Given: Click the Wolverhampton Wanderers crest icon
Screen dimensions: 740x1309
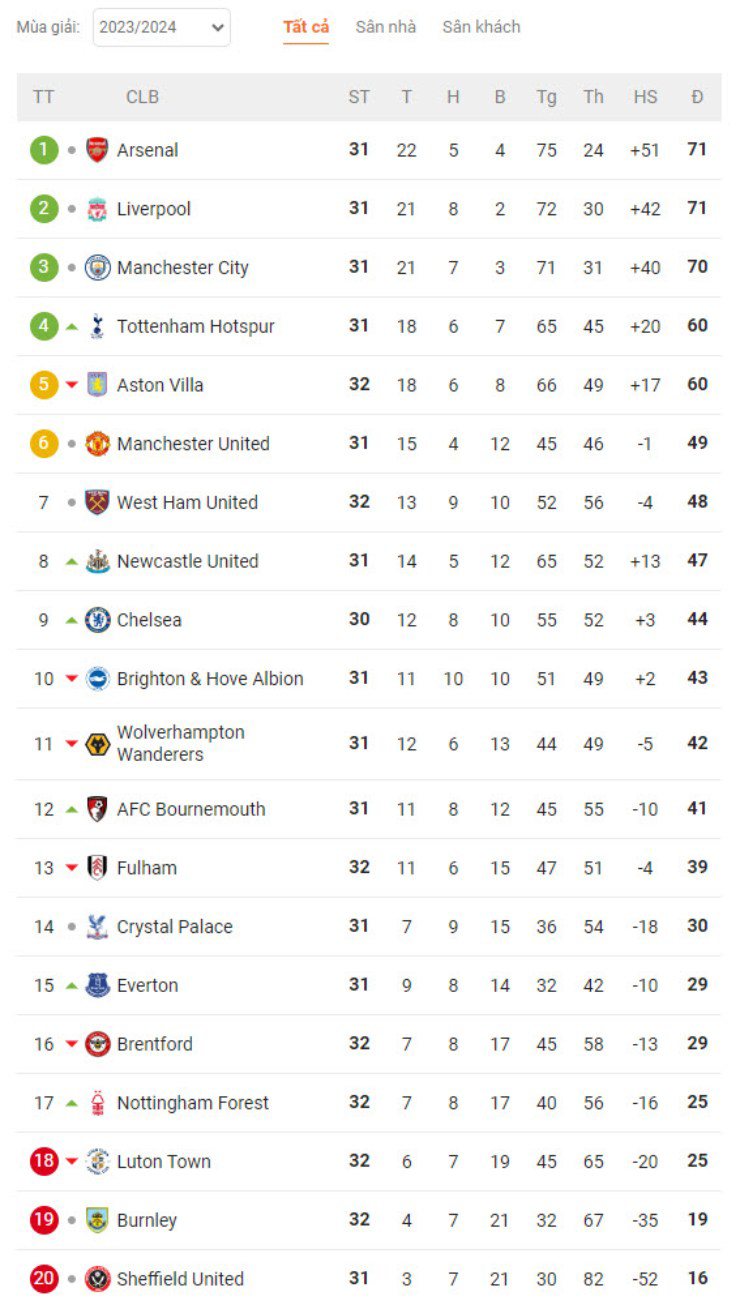Looking at the screenshot, I should pyautogui.click(x=97, y=744).
